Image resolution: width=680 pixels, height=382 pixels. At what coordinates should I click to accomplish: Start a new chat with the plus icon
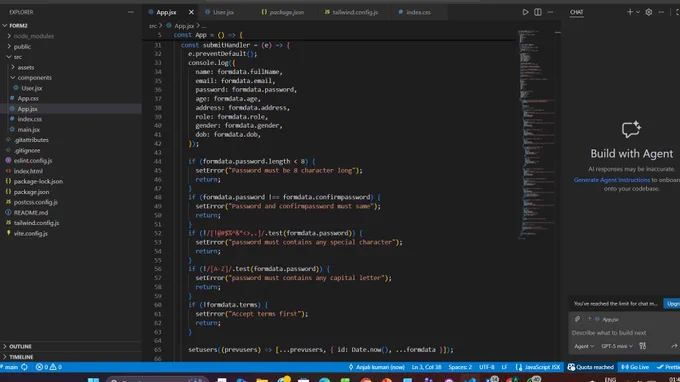[630, 12]
